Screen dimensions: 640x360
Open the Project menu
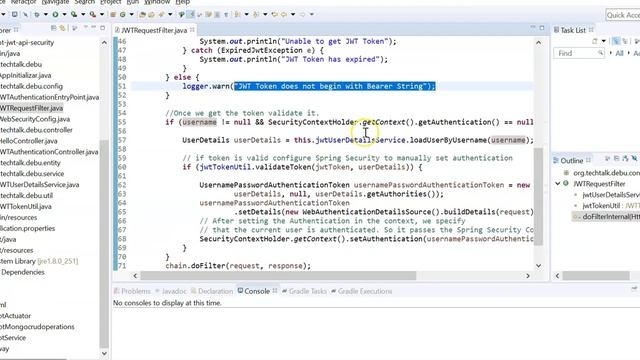(x=111, y=2)
